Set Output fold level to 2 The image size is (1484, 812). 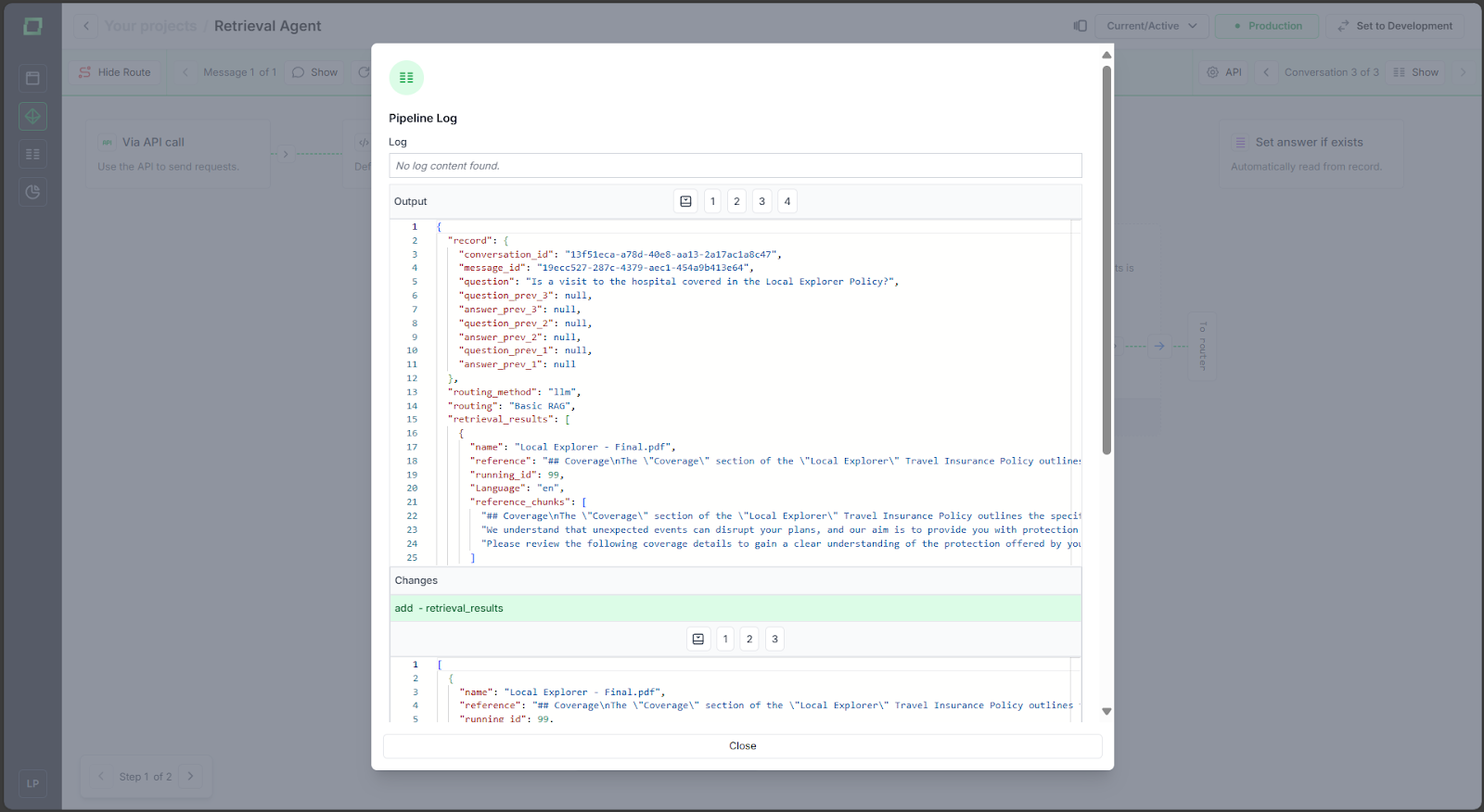[x=737, y=201]
